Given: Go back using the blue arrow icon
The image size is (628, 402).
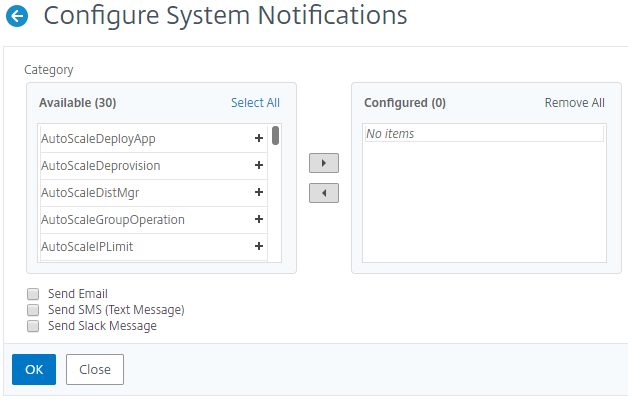Looking at the screenshot, I should [x=17, y=16].
